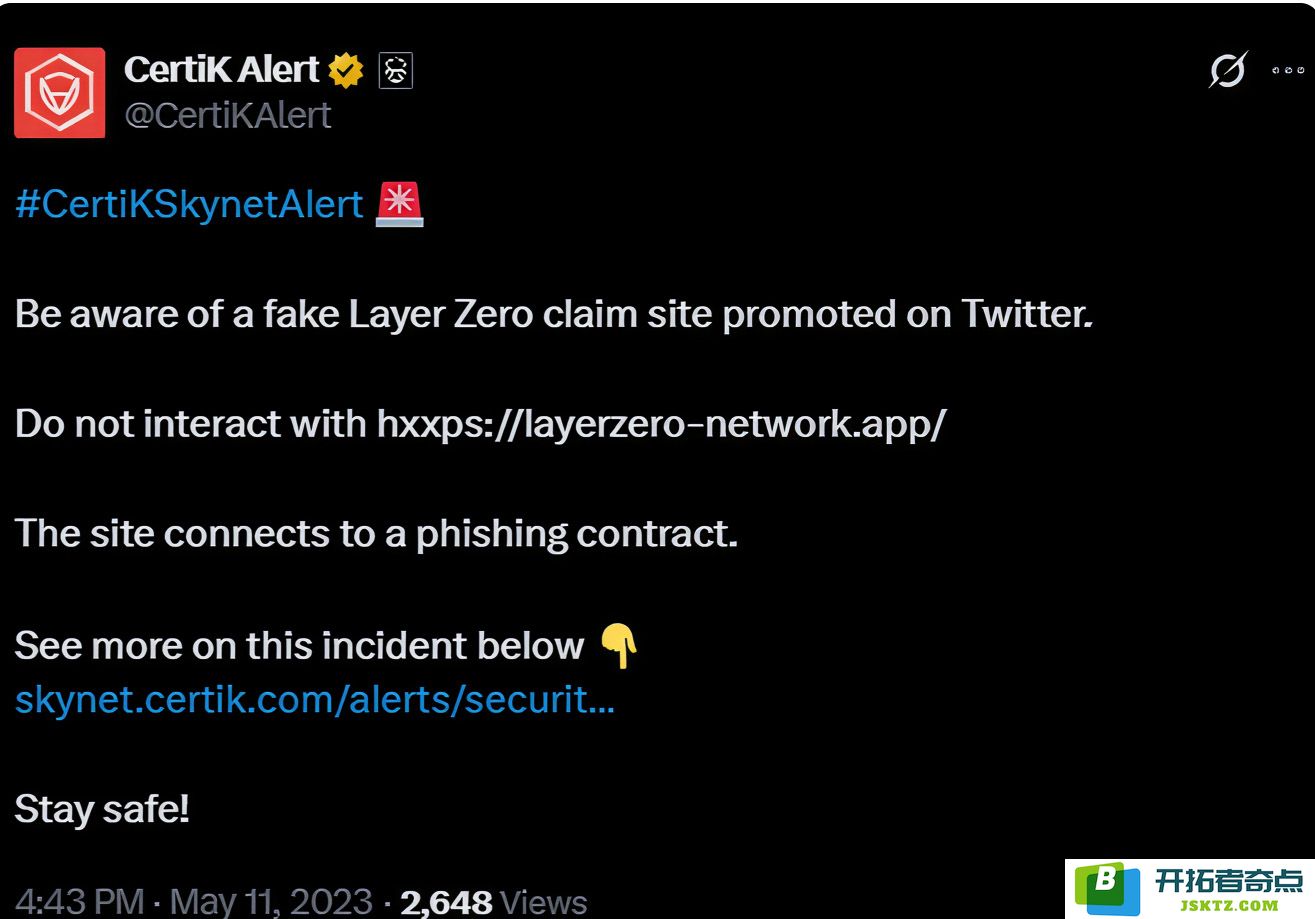Click the 开拓者奇点 watermark text

click(1229, 880)
